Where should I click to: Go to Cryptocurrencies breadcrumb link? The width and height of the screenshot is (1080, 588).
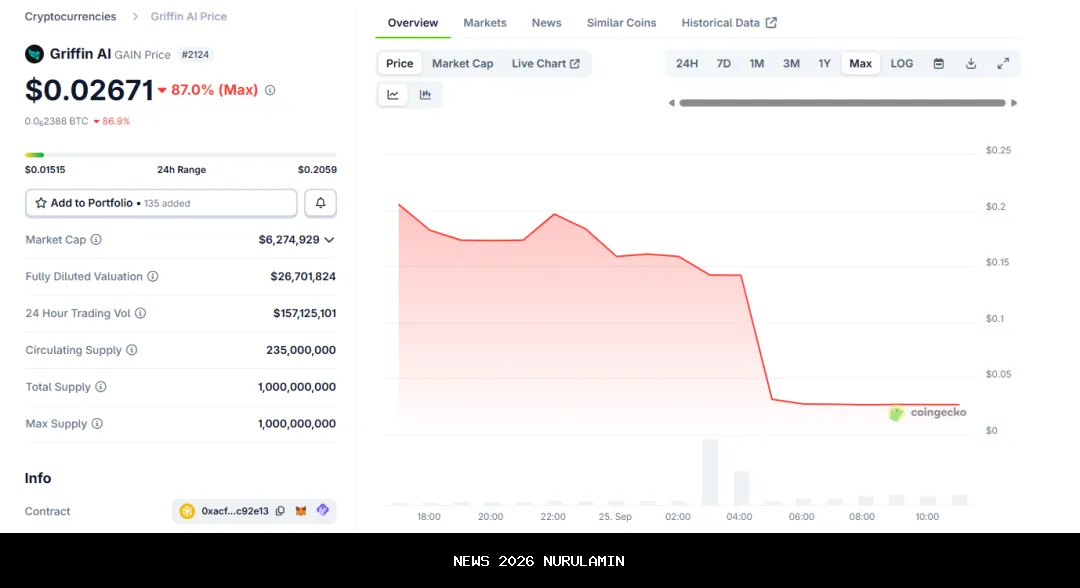pyautogui.click(x=70, y=17)
